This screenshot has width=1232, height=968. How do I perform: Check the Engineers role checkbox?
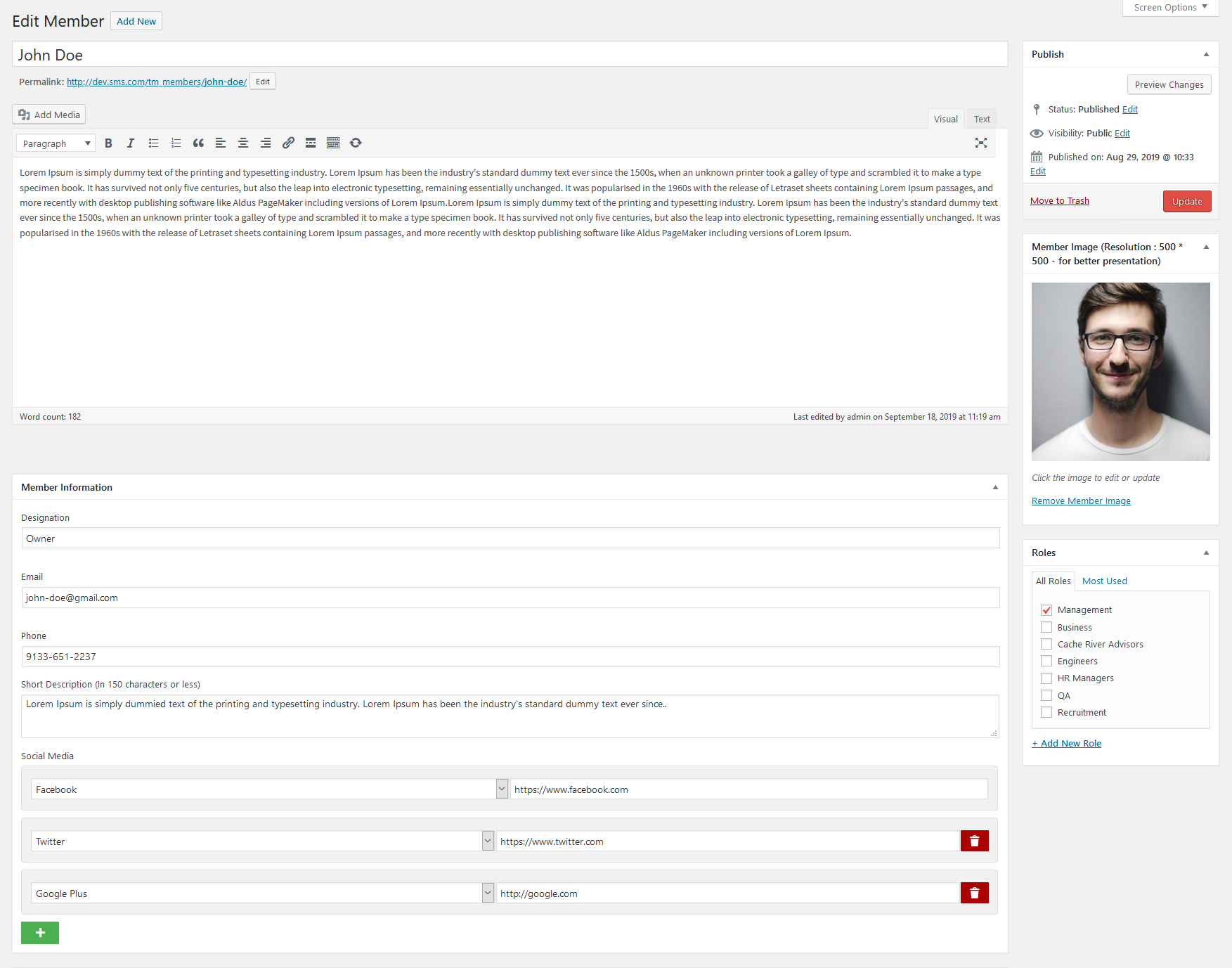pyautogui.click(x=1046, y=661)
